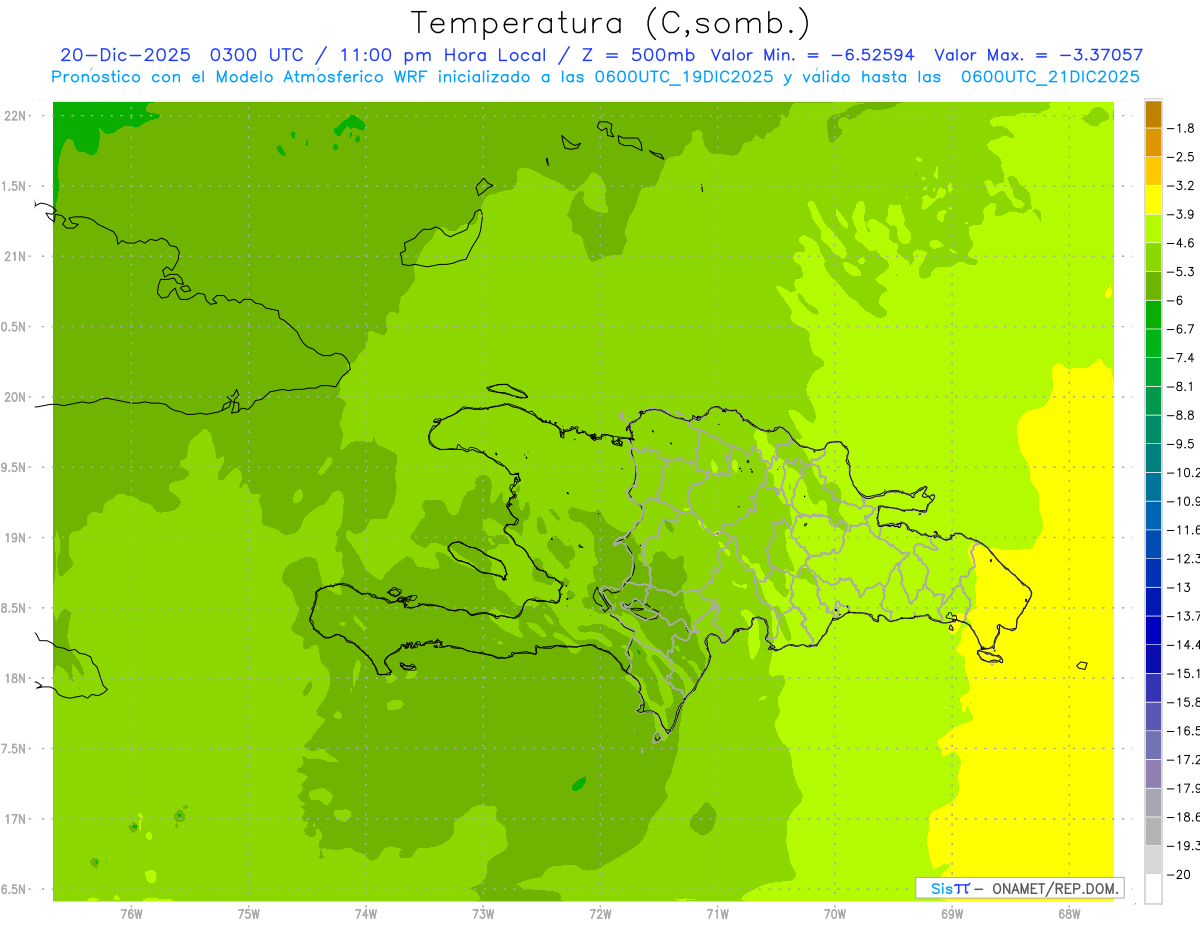Click the '75W' longitude label
Image resolution: width=1200 pixels, height=927 pixels.
pos(249,913)
